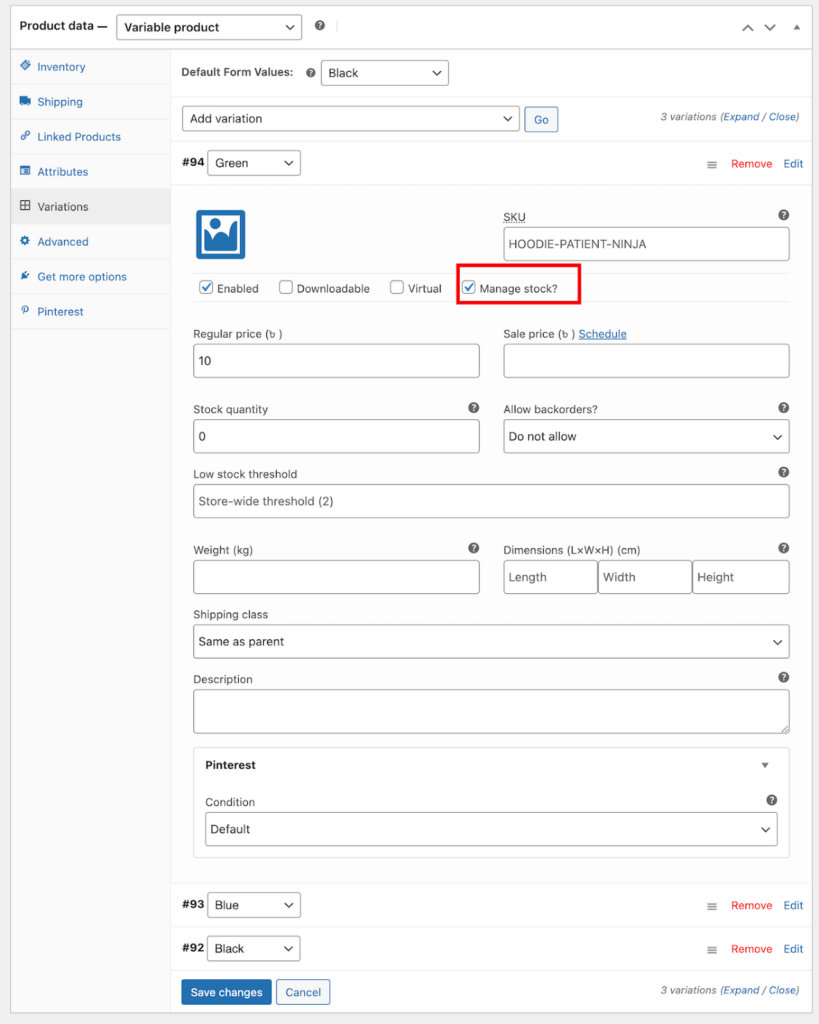Open the Pinterest Condition dropdown

pyautogui.click(x=491, y=829)
